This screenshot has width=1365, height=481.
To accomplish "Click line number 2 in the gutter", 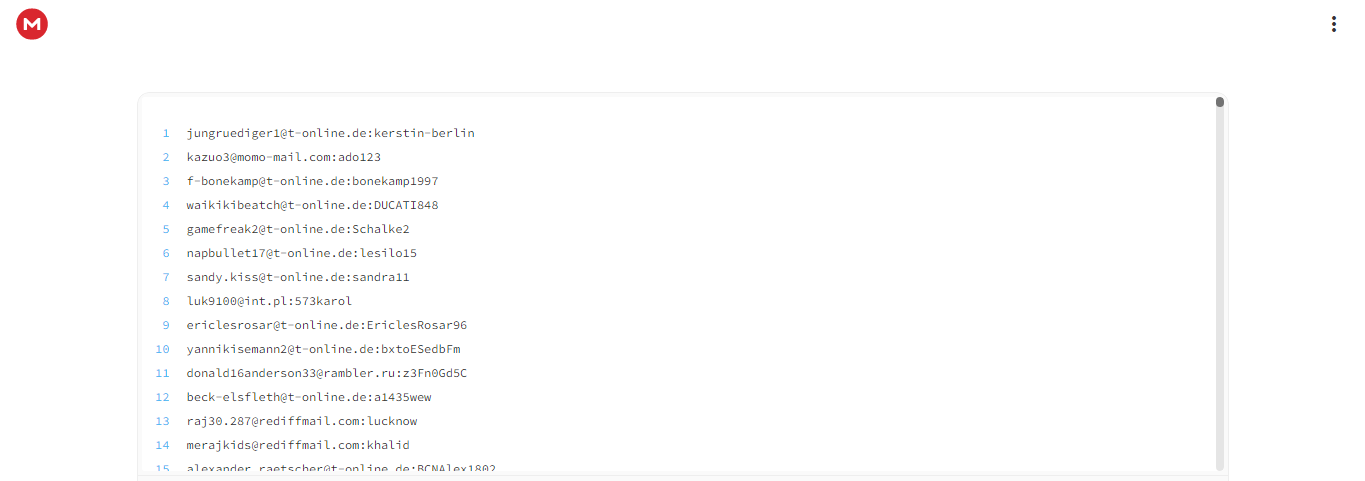I will (x=166, y=157).
